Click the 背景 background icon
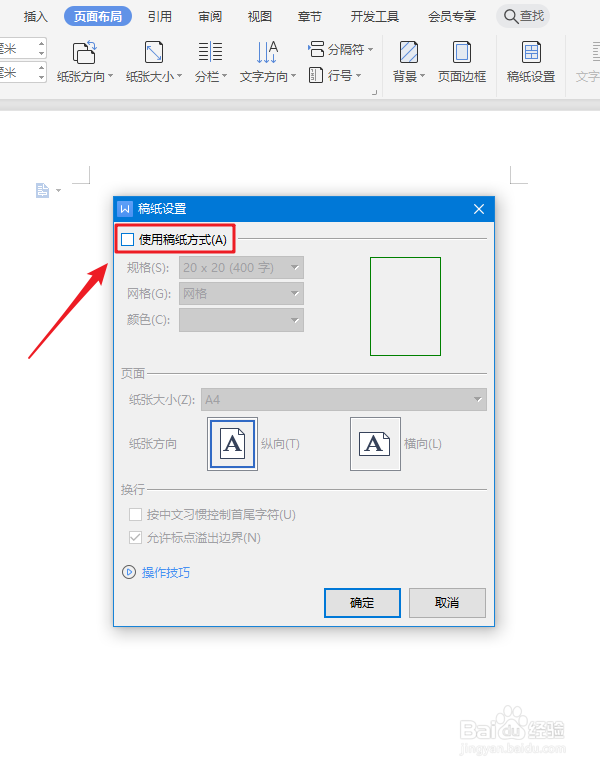This screenshot has width=600, height=770. [x=409, y=53]
